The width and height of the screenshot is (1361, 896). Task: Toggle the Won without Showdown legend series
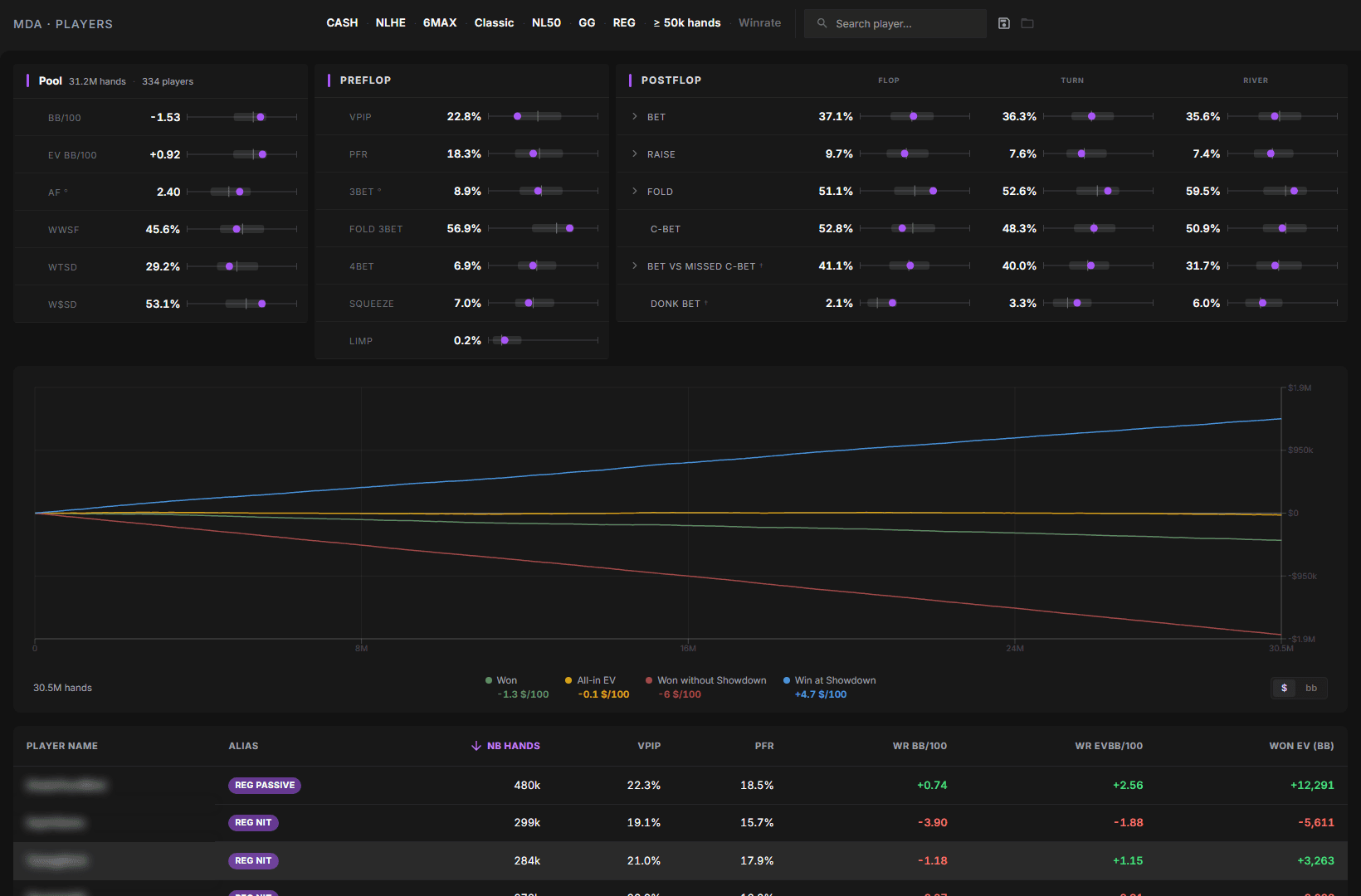706,680
